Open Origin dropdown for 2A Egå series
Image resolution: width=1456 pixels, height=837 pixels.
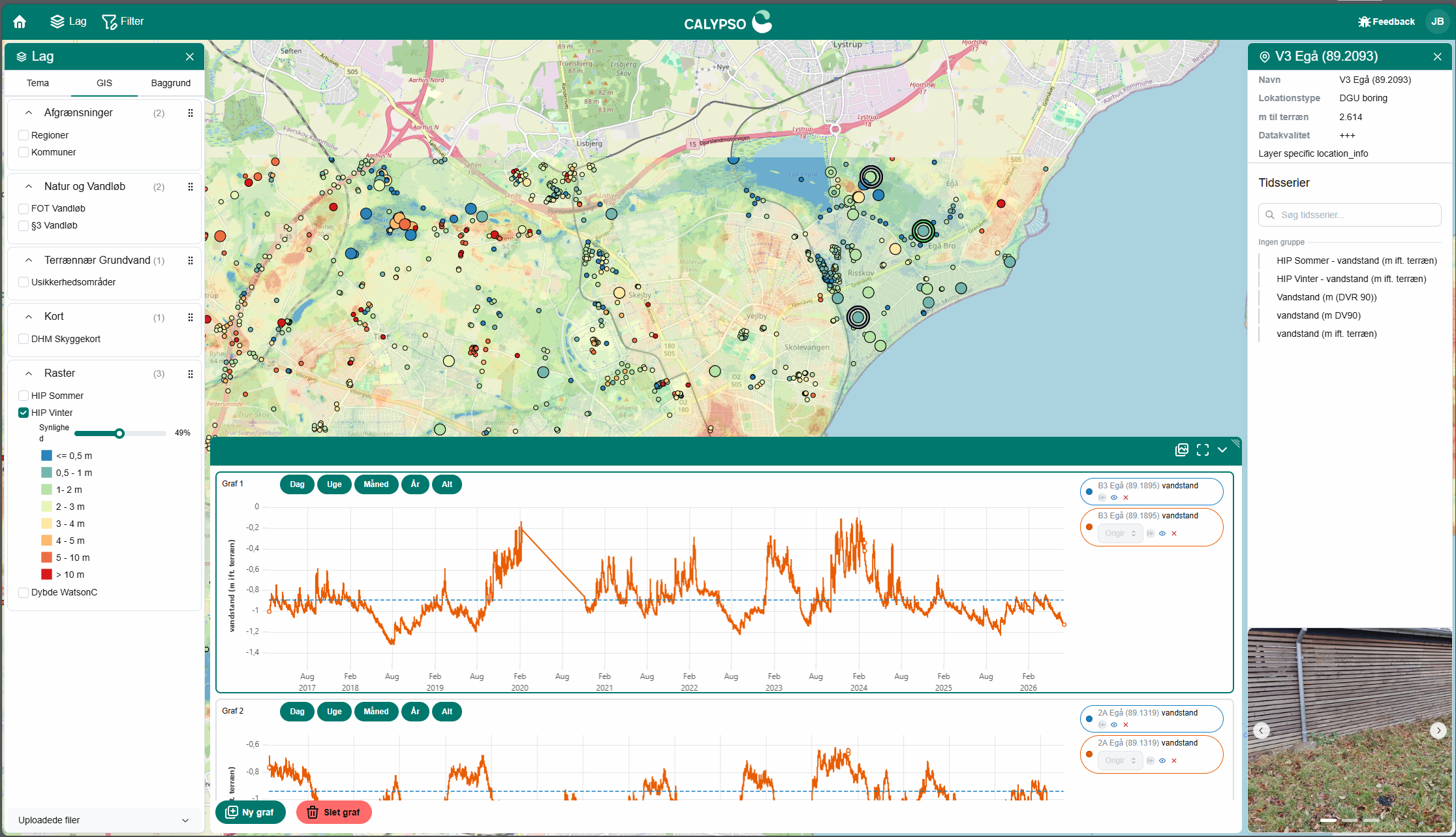(1121, 761)
